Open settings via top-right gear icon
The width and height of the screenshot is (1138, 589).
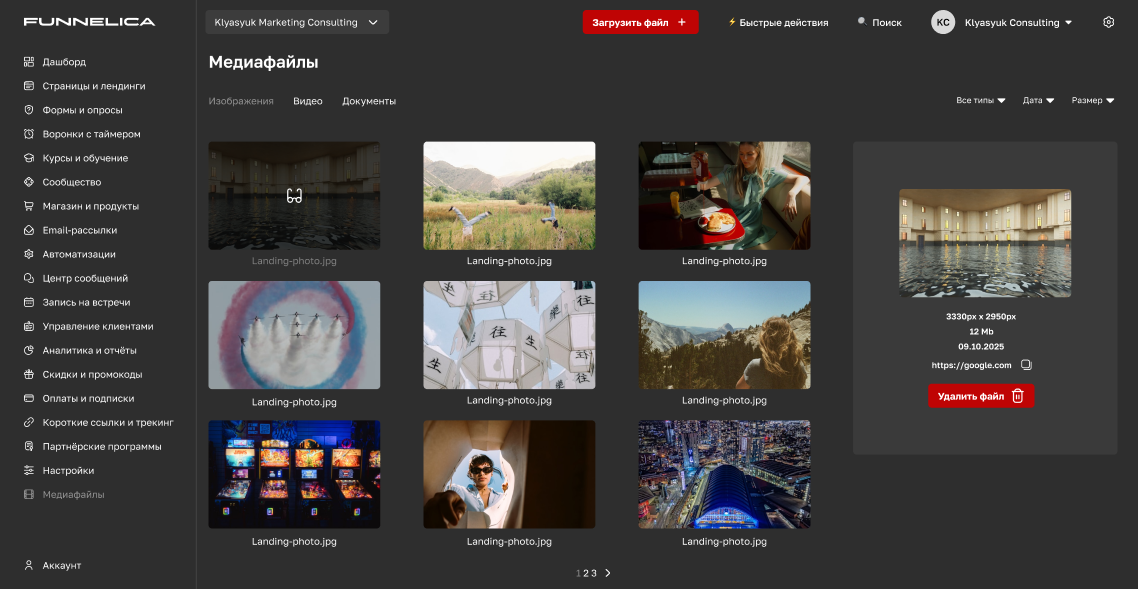pos(1108,22)
